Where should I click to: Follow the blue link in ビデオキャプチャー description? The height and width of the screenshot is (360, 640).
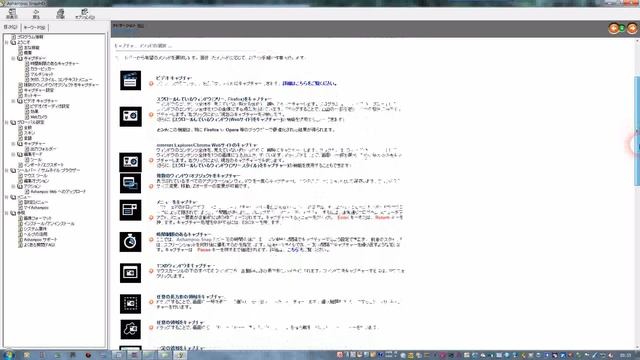click(x=310, y=83)
